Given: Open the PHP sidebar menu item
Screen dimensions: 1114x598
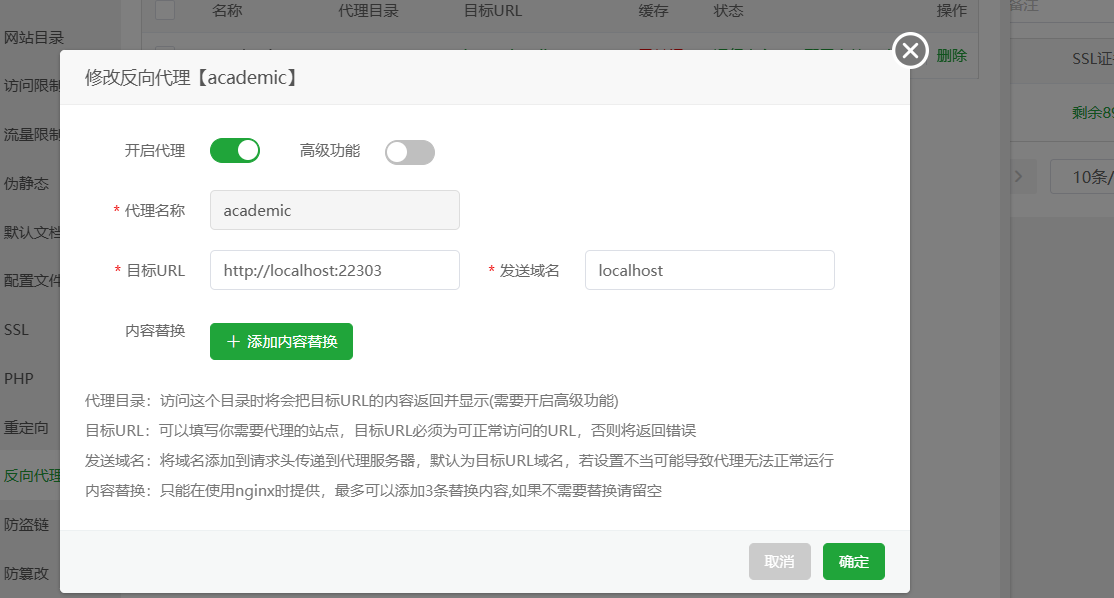Looking at the screenshot, I should (x=19, y=379).
